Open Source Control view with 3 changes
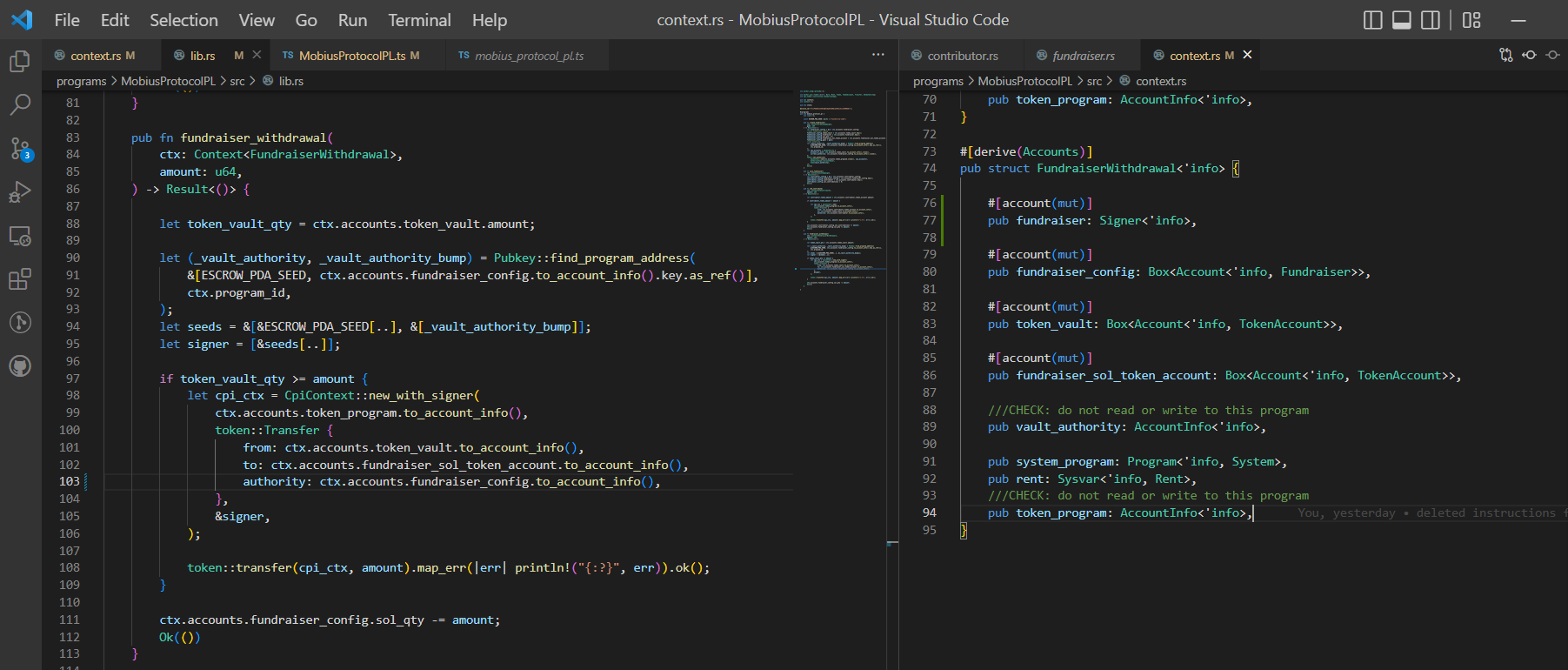The width and height of the screenshot is (1568, 670). click(20, 148)
